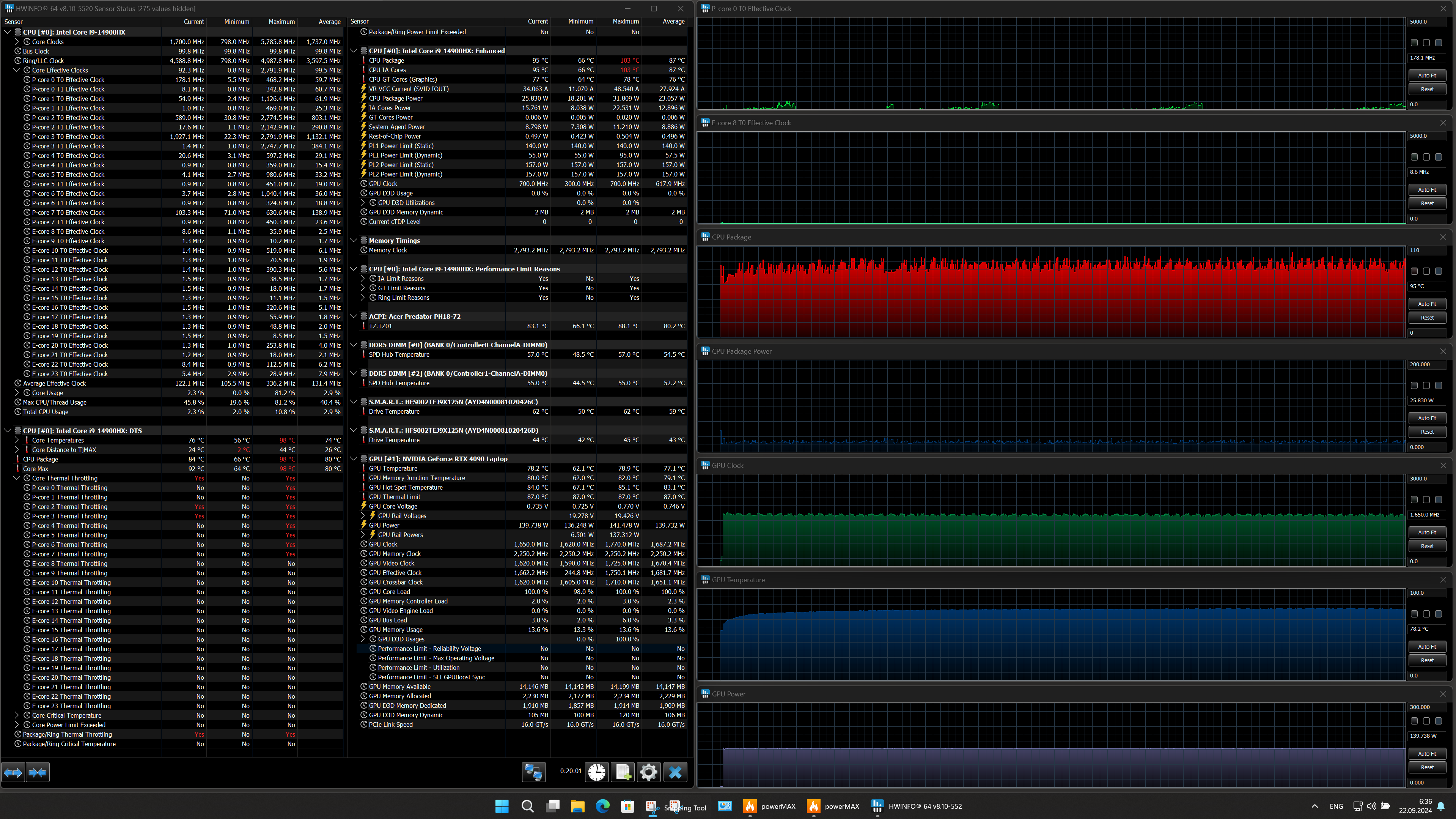The image size is (1456, 819).
Task: Click the expand columns double-arrow icon
Action: click(x=13, y=772)
